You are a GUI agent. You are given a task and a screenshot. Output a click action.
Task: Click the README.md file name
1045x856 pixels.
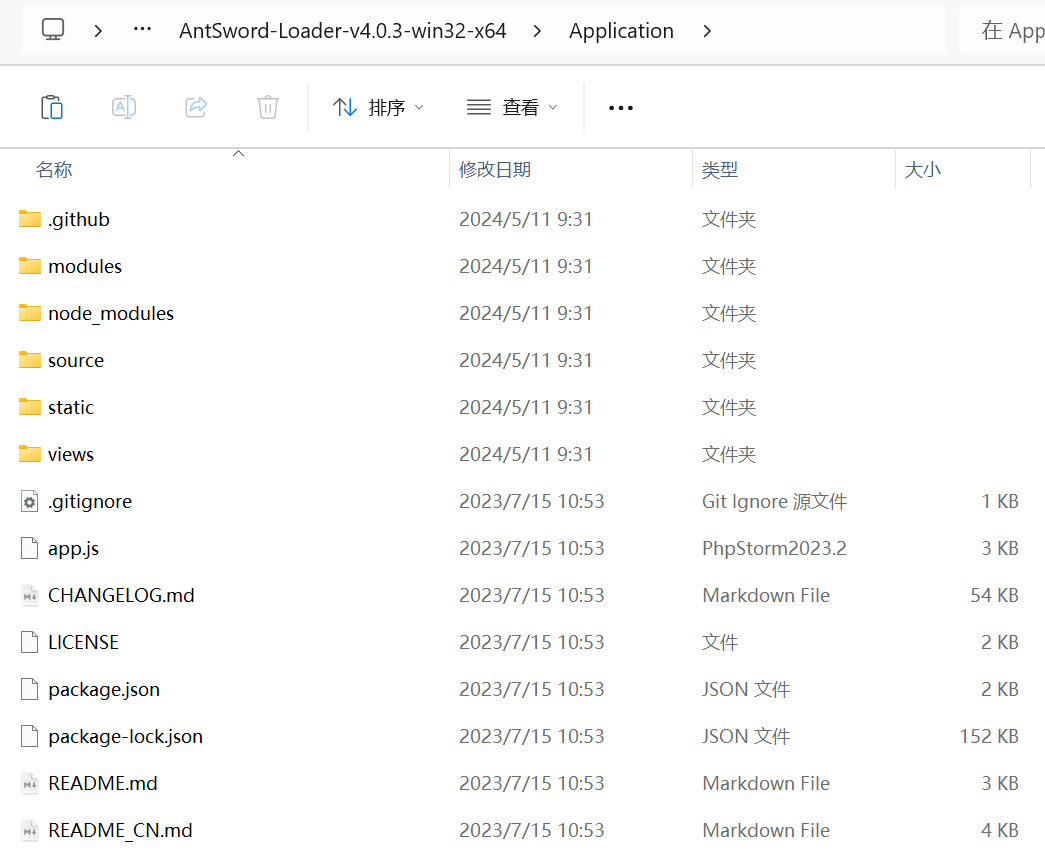(x=103, y=783)
